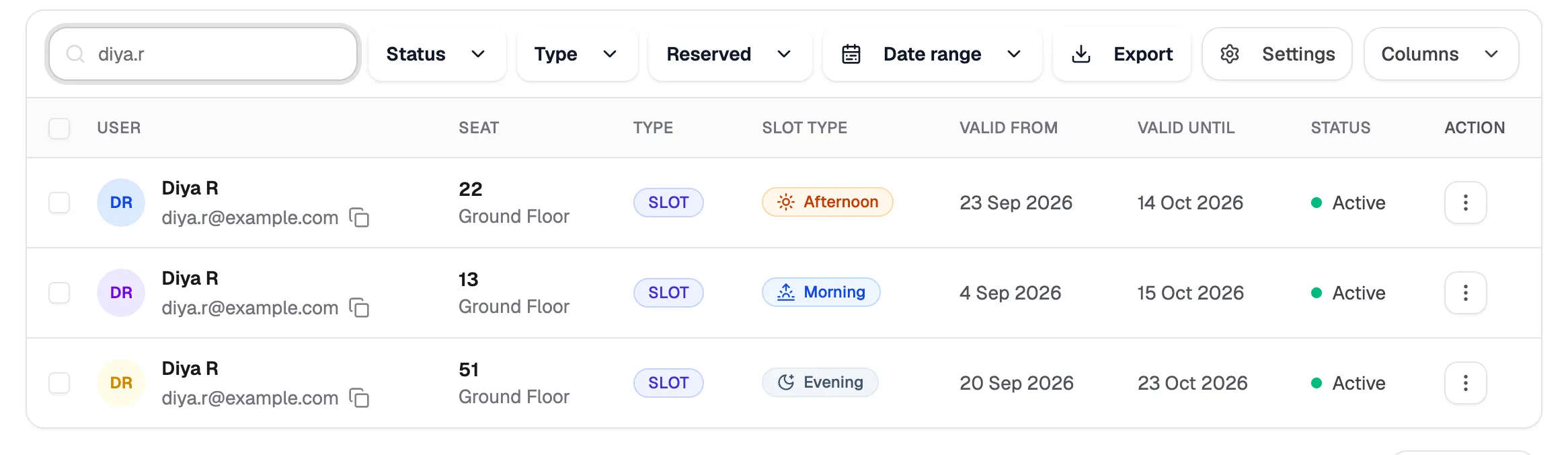
Task: Focus the search field containing diya.r
Action: pyautogui.click(x=203, y=54)
